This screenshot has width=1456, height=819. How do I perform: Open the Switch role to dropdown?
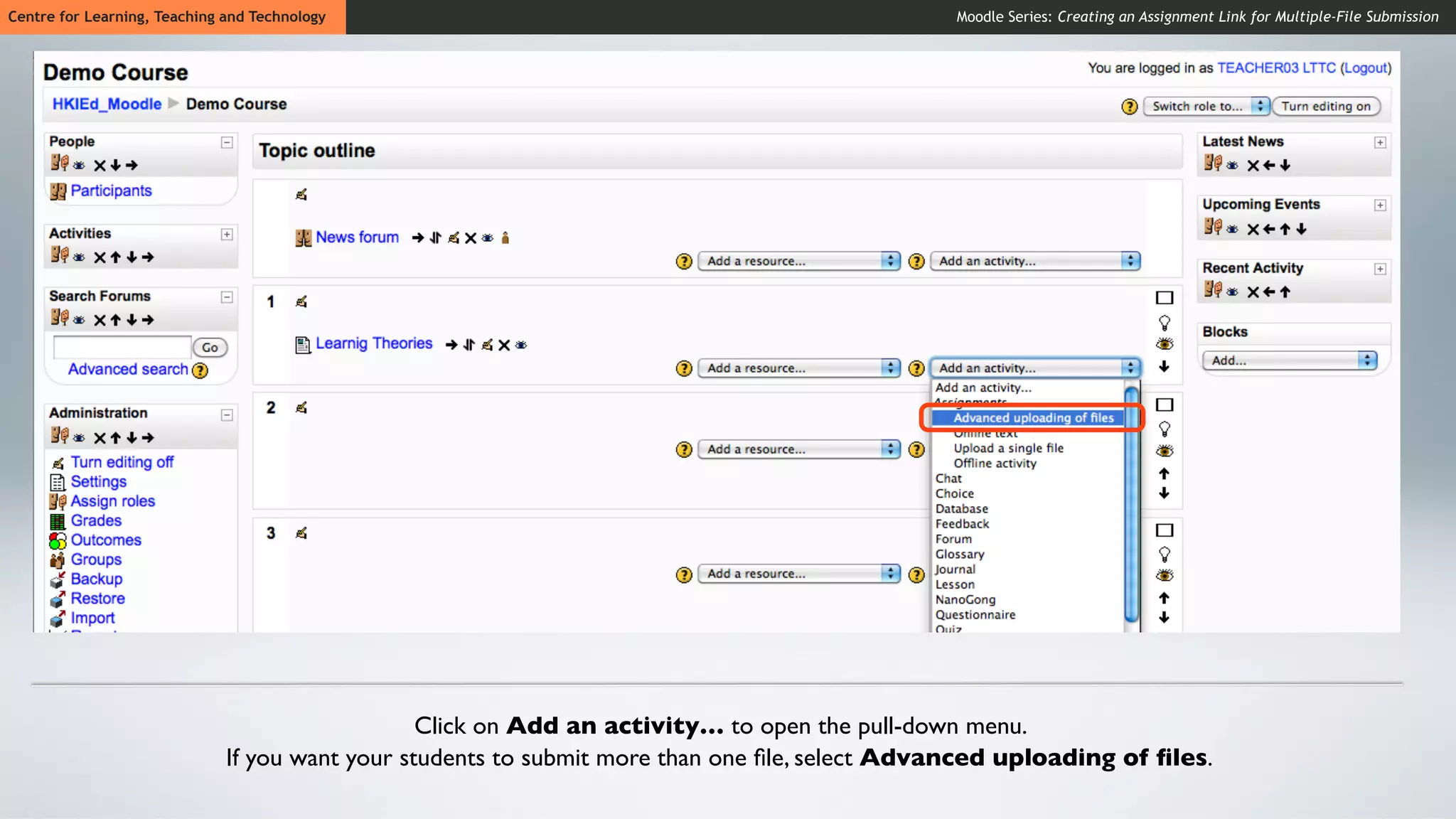point(1206,107)
